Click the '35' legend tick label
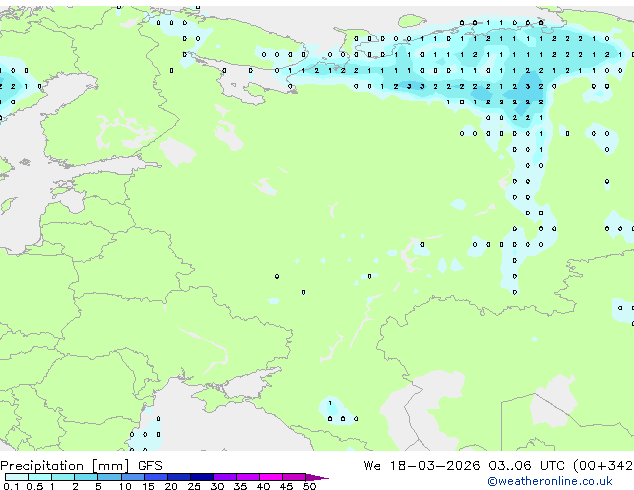Image resolution: width=634 pixels, height=490 pixels. (x=240, y=486)
